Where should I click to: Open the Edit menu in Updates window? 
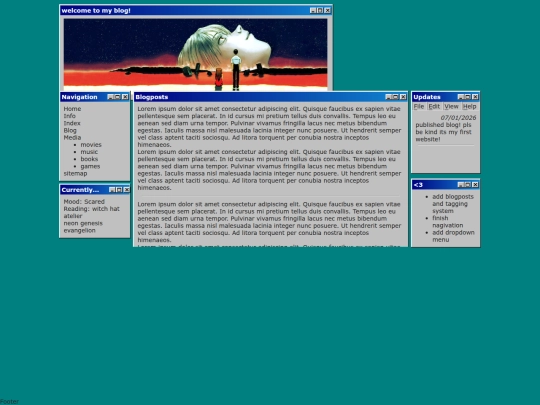(x=434, y=106)
